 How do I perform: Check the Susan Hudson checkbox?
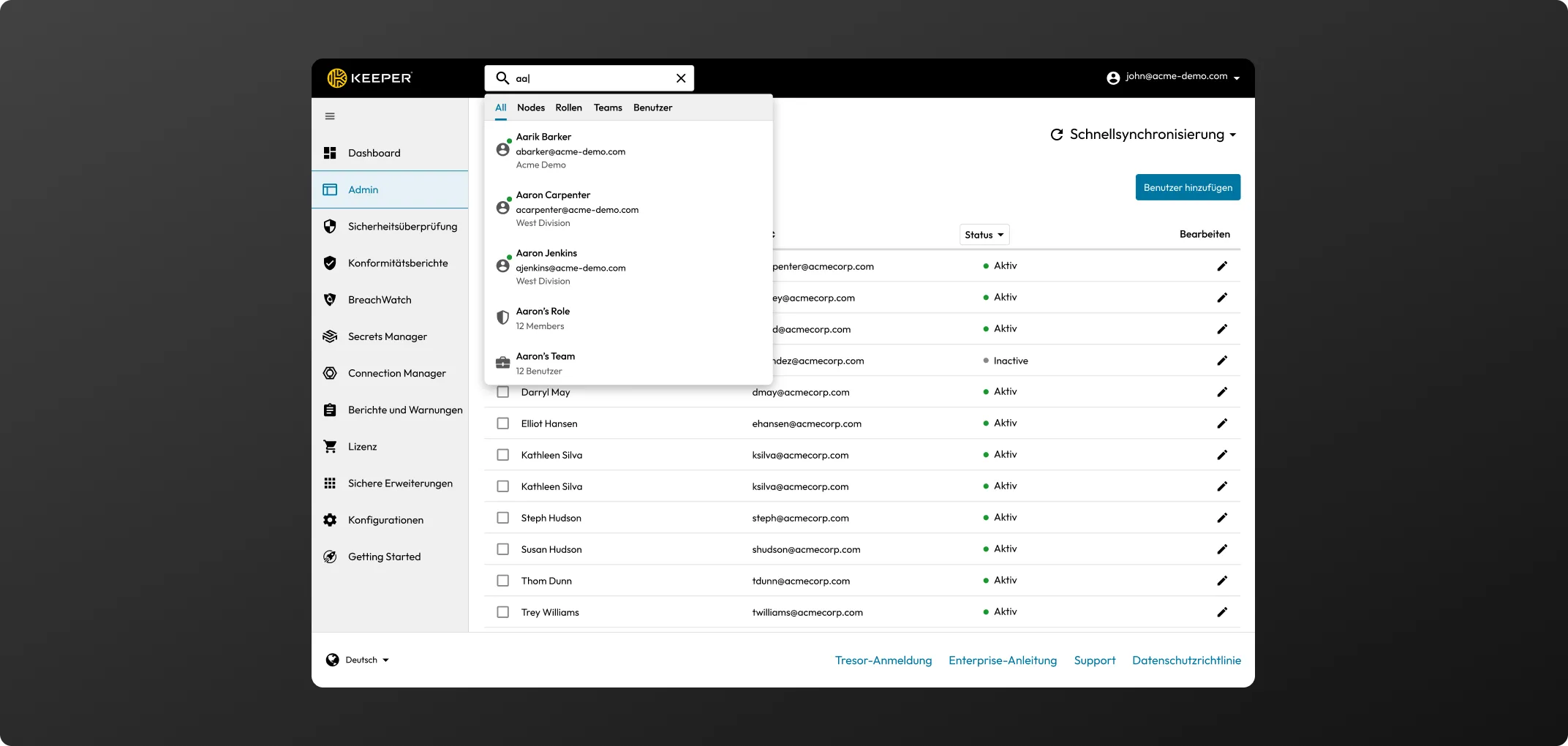click(x=503, y=549)
